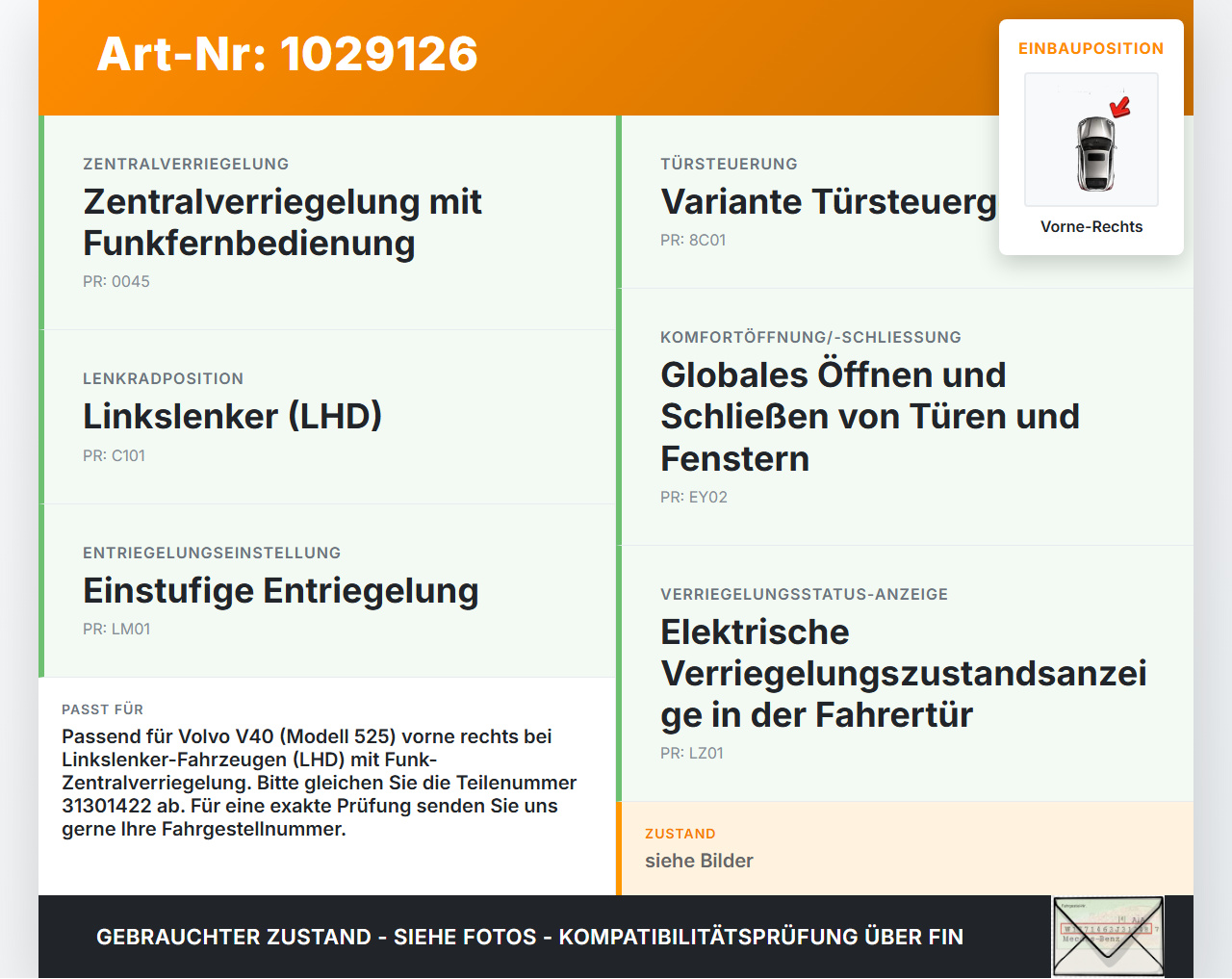
Task: Click the PR: LZ01 code
Action: coord(692,753)
